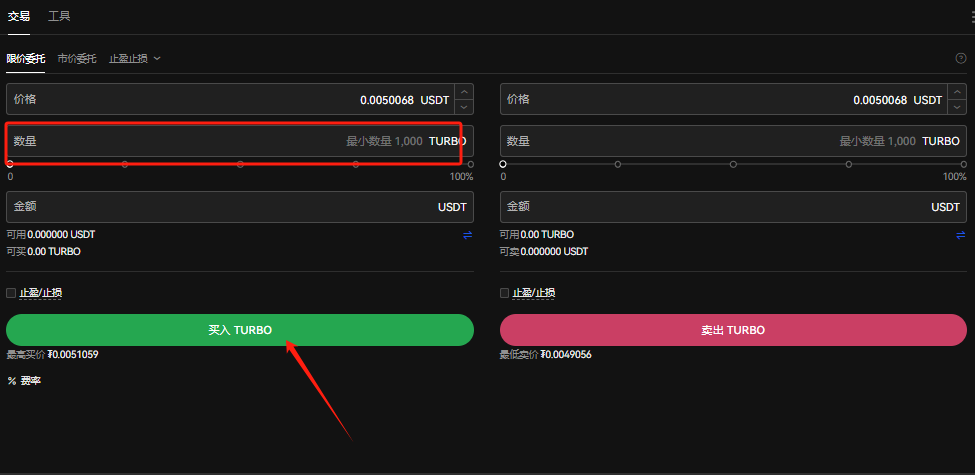Click 最低卖价 value 0.0049056
Screen dimensions: 975x475
pos(566,355)
